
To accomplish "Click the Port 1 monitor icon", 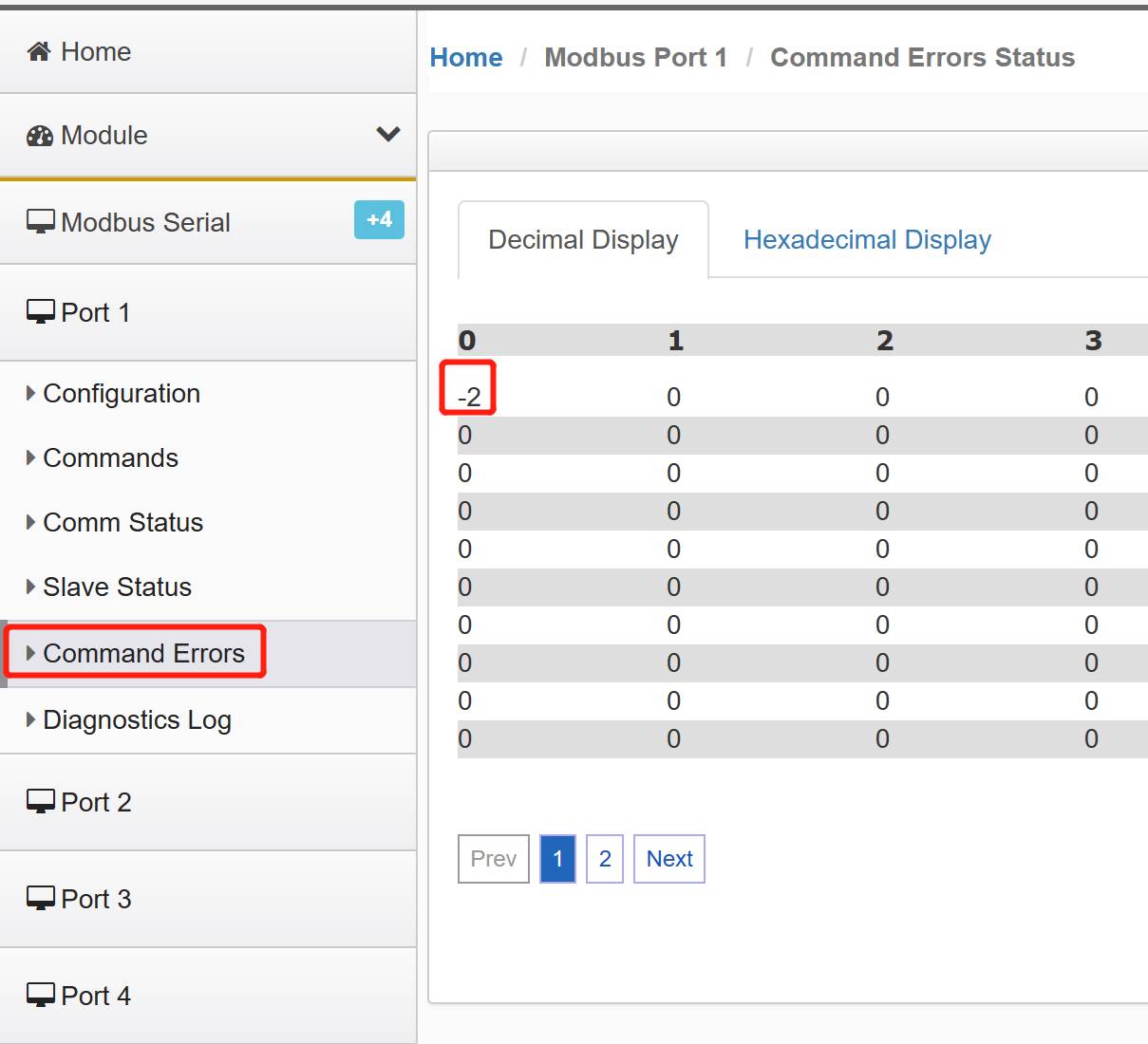I will click(41, 312).
